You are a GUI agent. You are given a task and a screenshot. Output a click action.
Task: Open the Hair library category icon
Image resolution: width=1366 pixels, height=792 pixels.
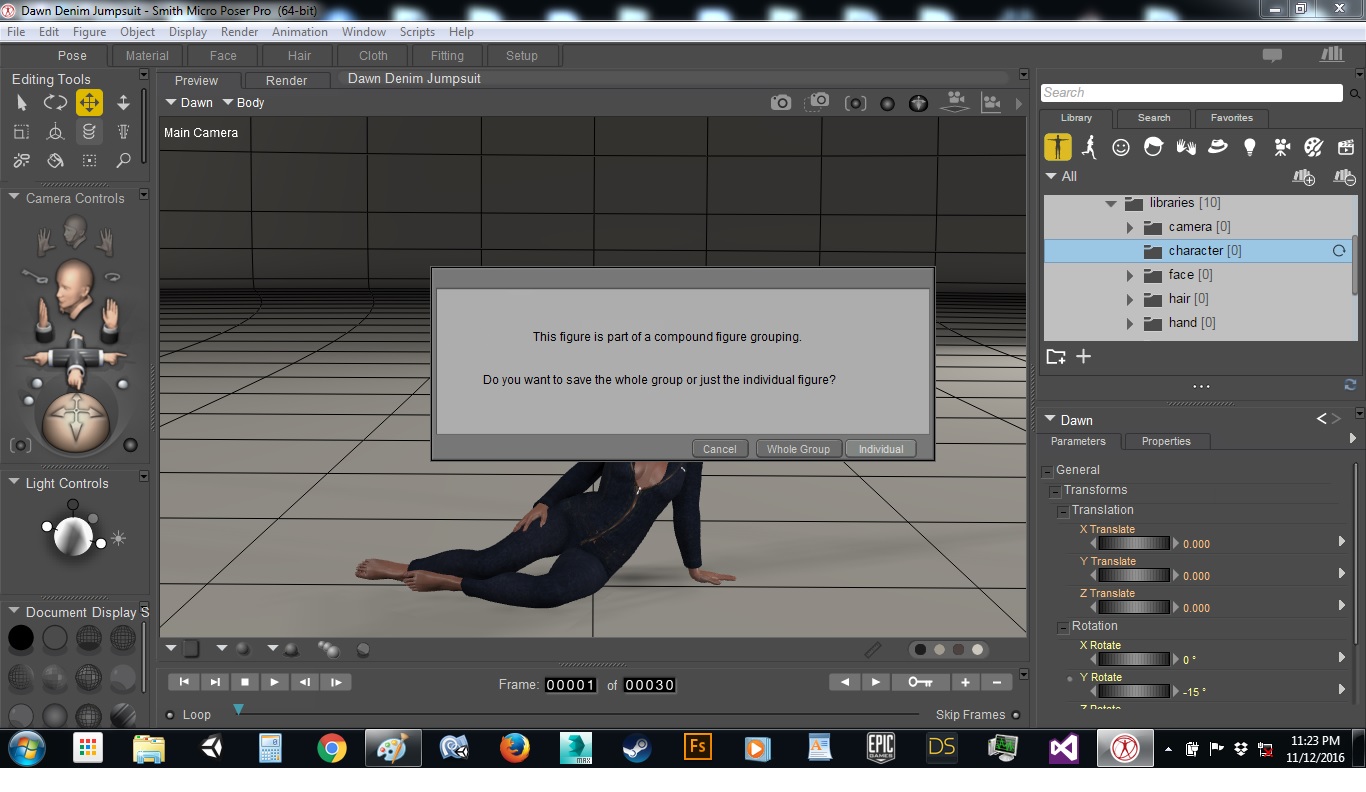(1153, 147)
